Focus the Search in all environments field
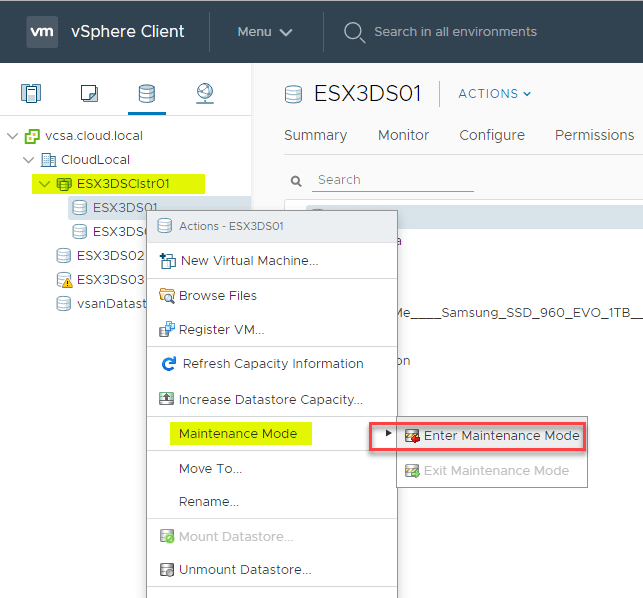 pos(455,32)
